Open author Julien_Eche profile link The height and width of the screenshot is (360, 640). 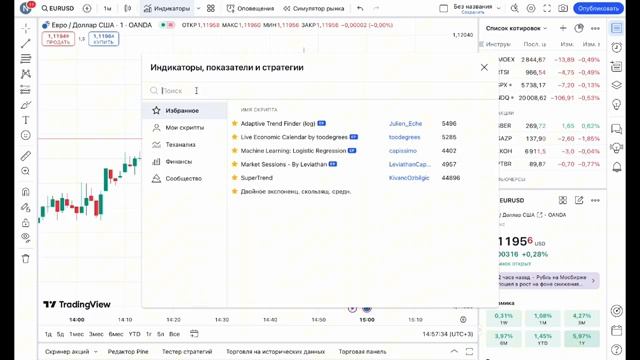pos(405,123)
